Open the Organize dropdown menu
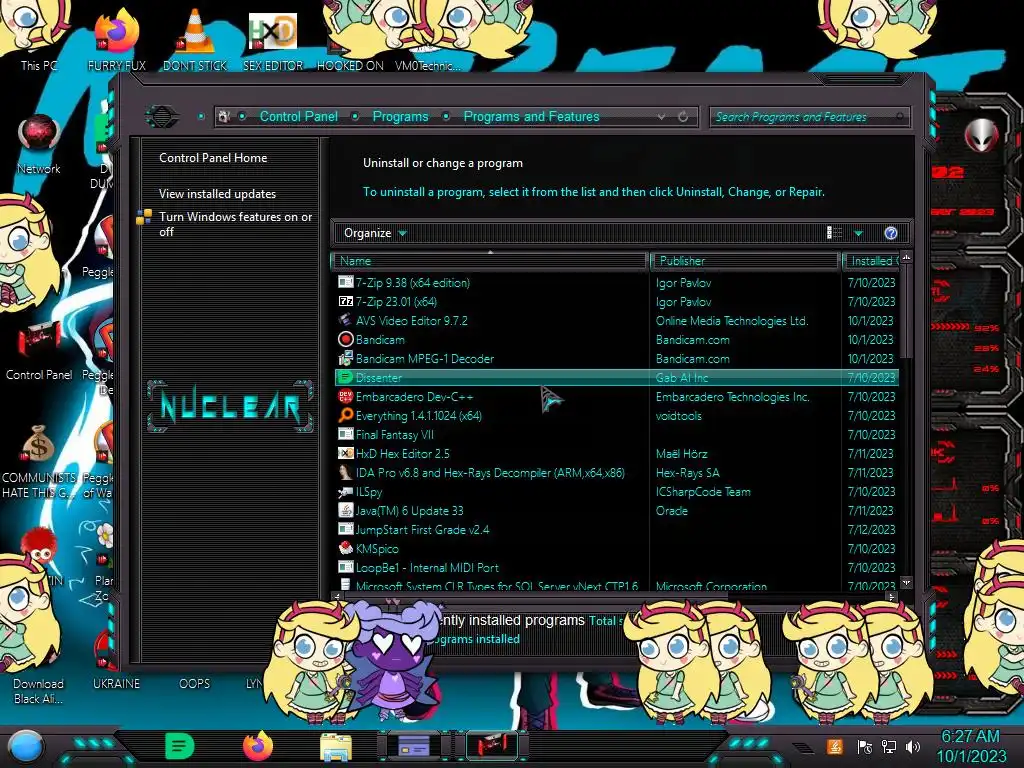The height and width of the screenshot is (768, 1024). 375,233
